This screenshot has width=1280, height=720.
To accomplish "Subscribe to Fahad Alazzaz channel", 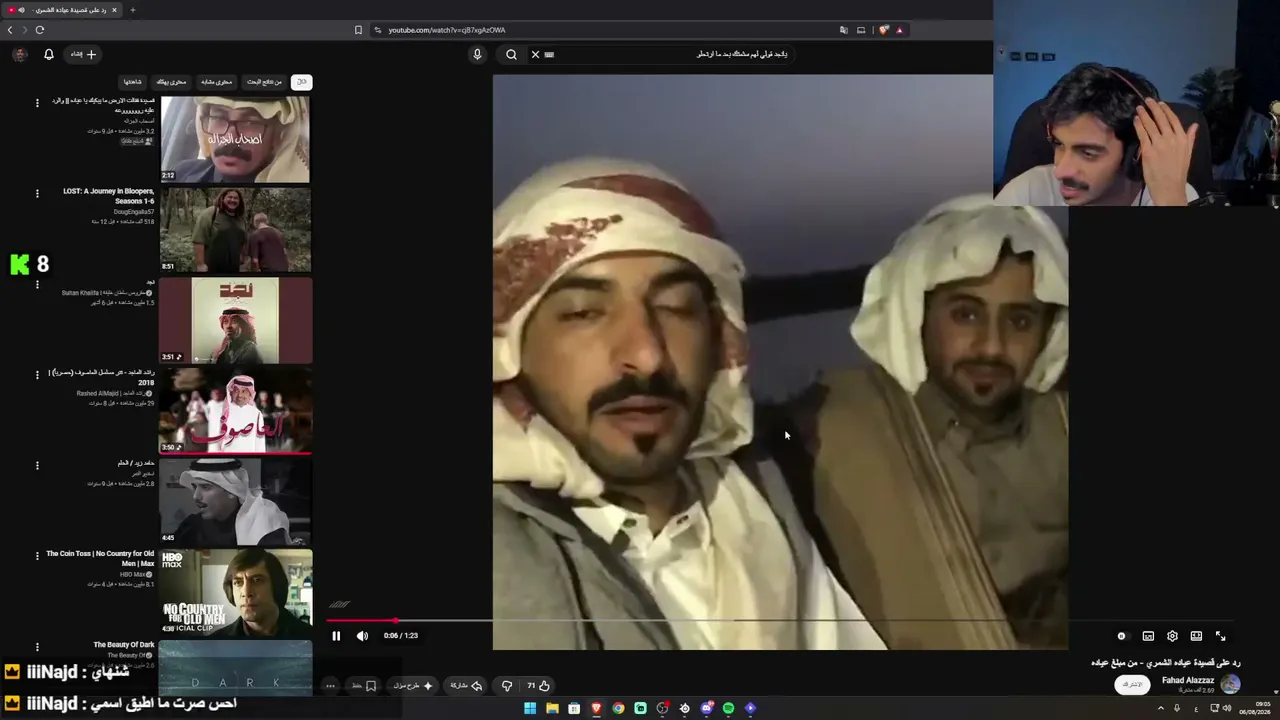I will click(x=1132, y=684).
